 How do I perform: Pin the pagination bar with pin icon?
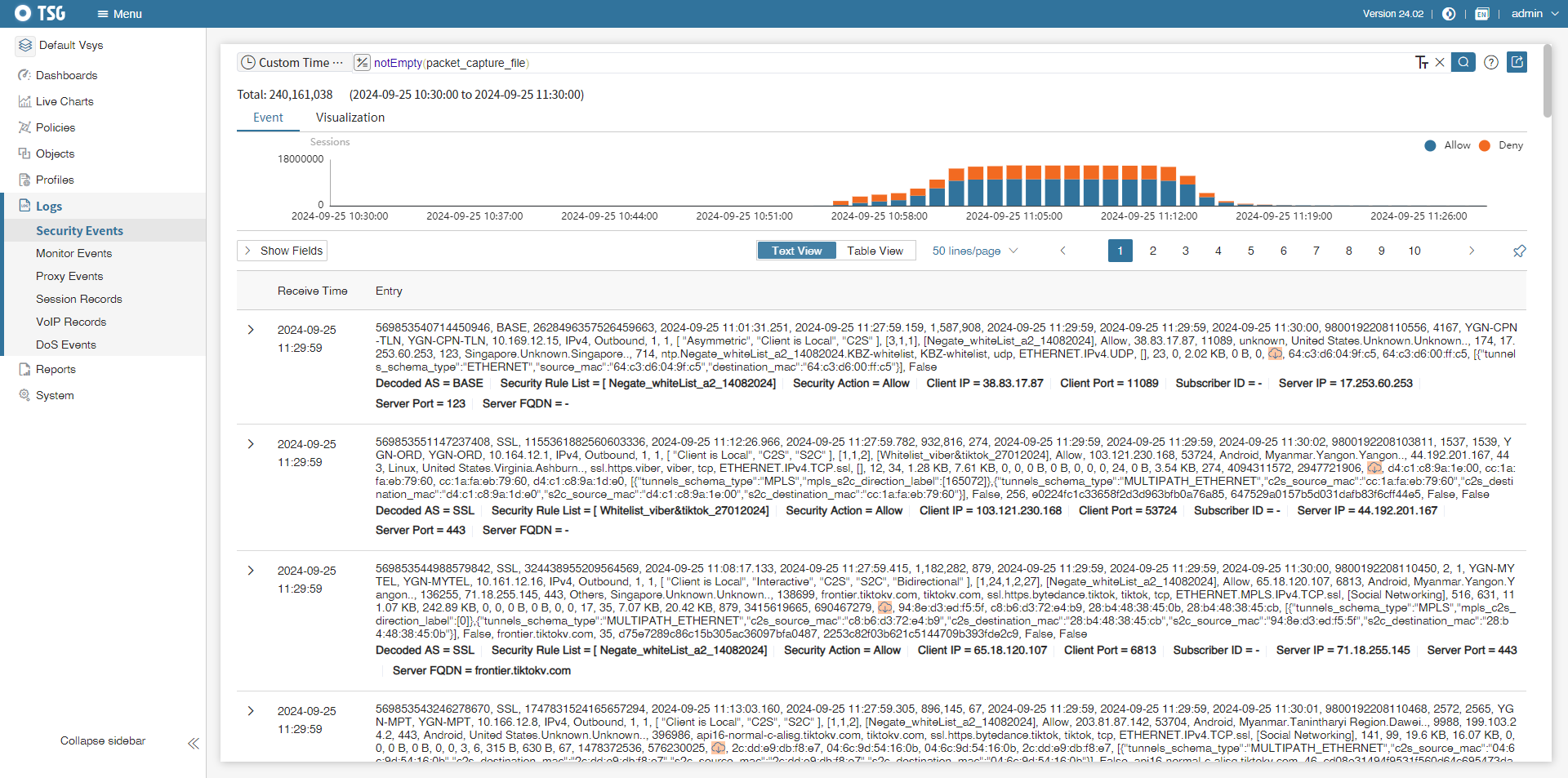click(1519, 251)
